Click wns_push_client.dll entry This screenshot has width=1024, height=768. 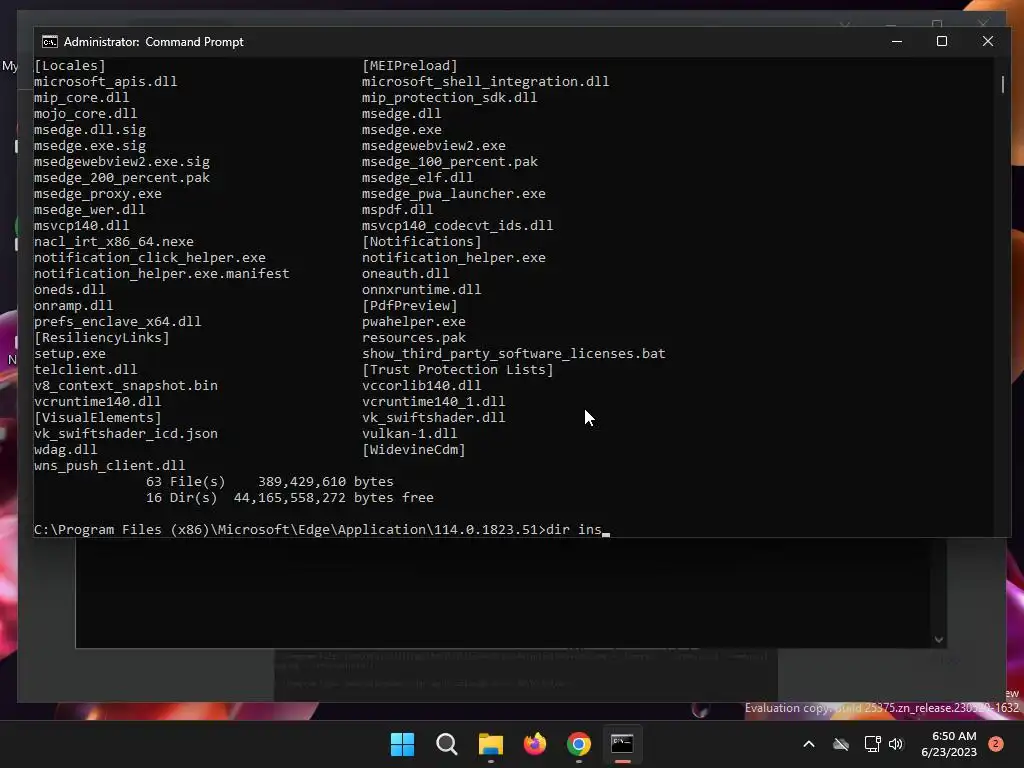pyautogui.click(x=110, y=466)
